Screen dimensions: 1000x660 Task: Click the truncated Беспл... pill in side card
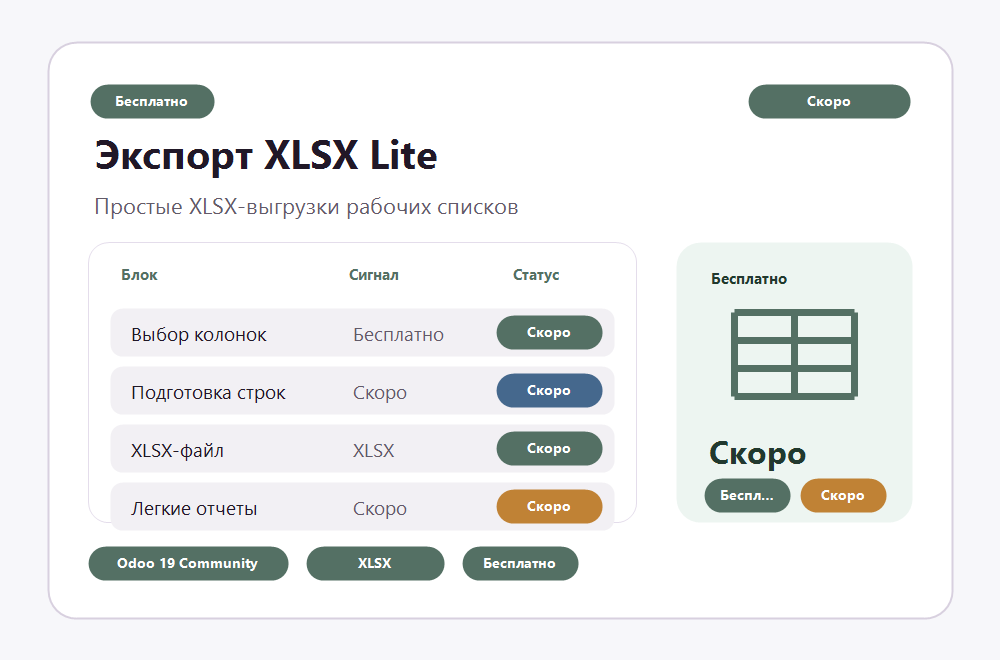coord(747,495)
